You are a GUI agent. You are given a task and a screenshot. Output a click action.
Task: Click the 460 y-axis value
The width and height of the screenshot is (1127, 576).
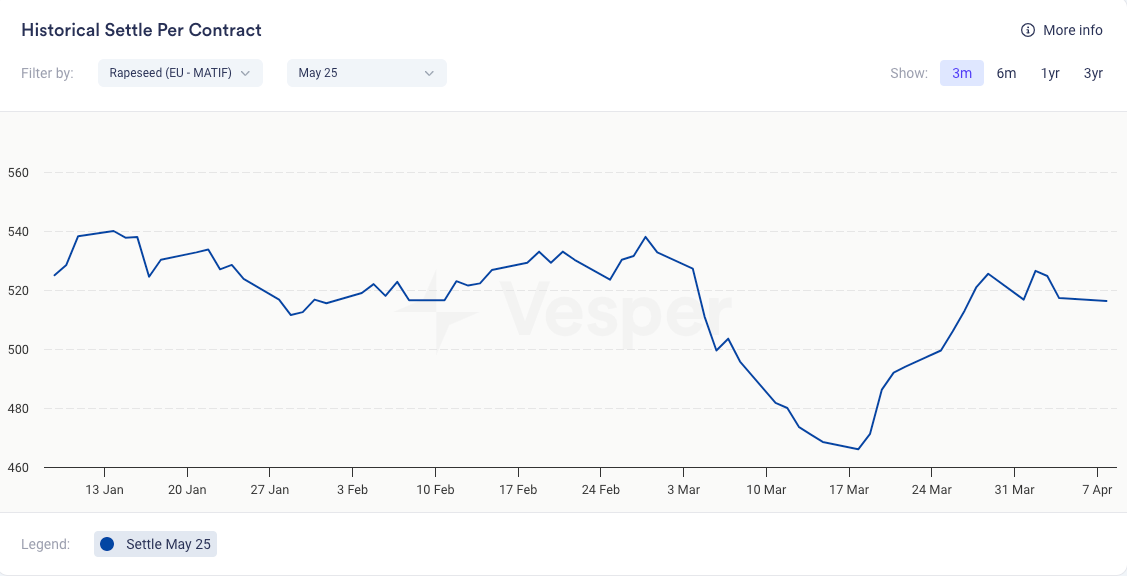[18, 467]
